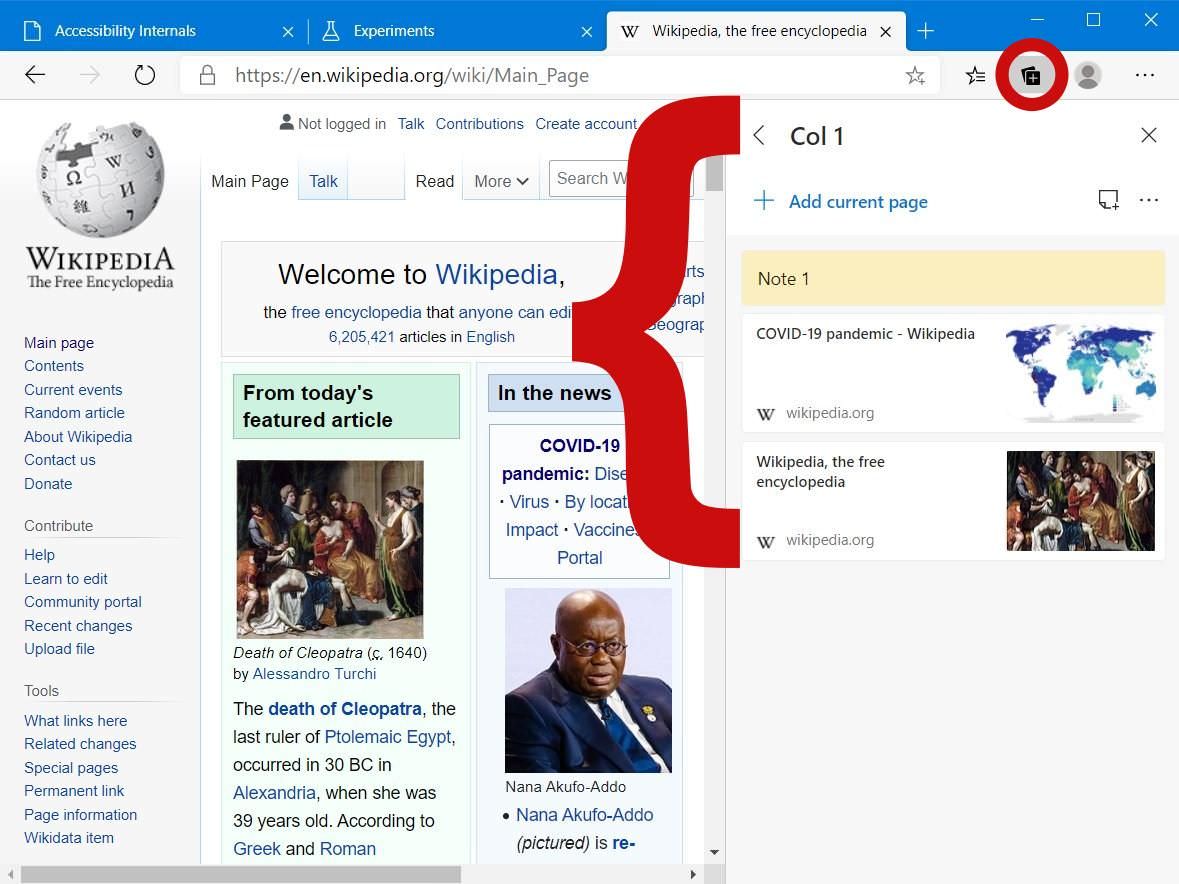Add a new note icon in collection
1179x884 pixels.
point(1108,200)
